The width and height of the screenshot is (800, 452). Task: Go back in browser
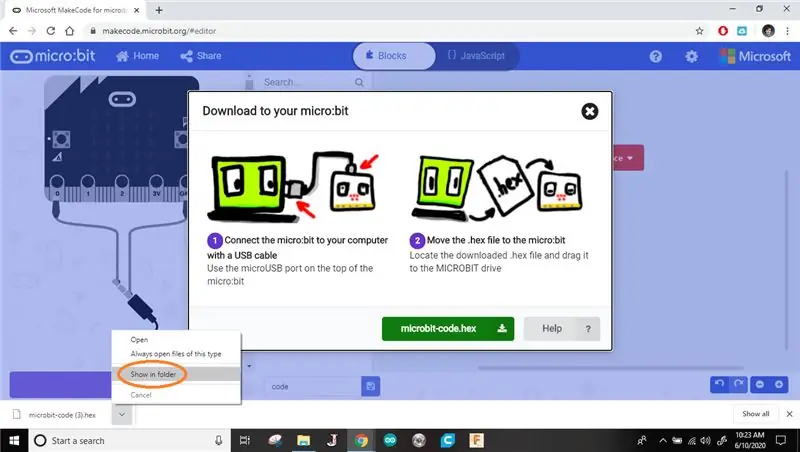point(13,31)
